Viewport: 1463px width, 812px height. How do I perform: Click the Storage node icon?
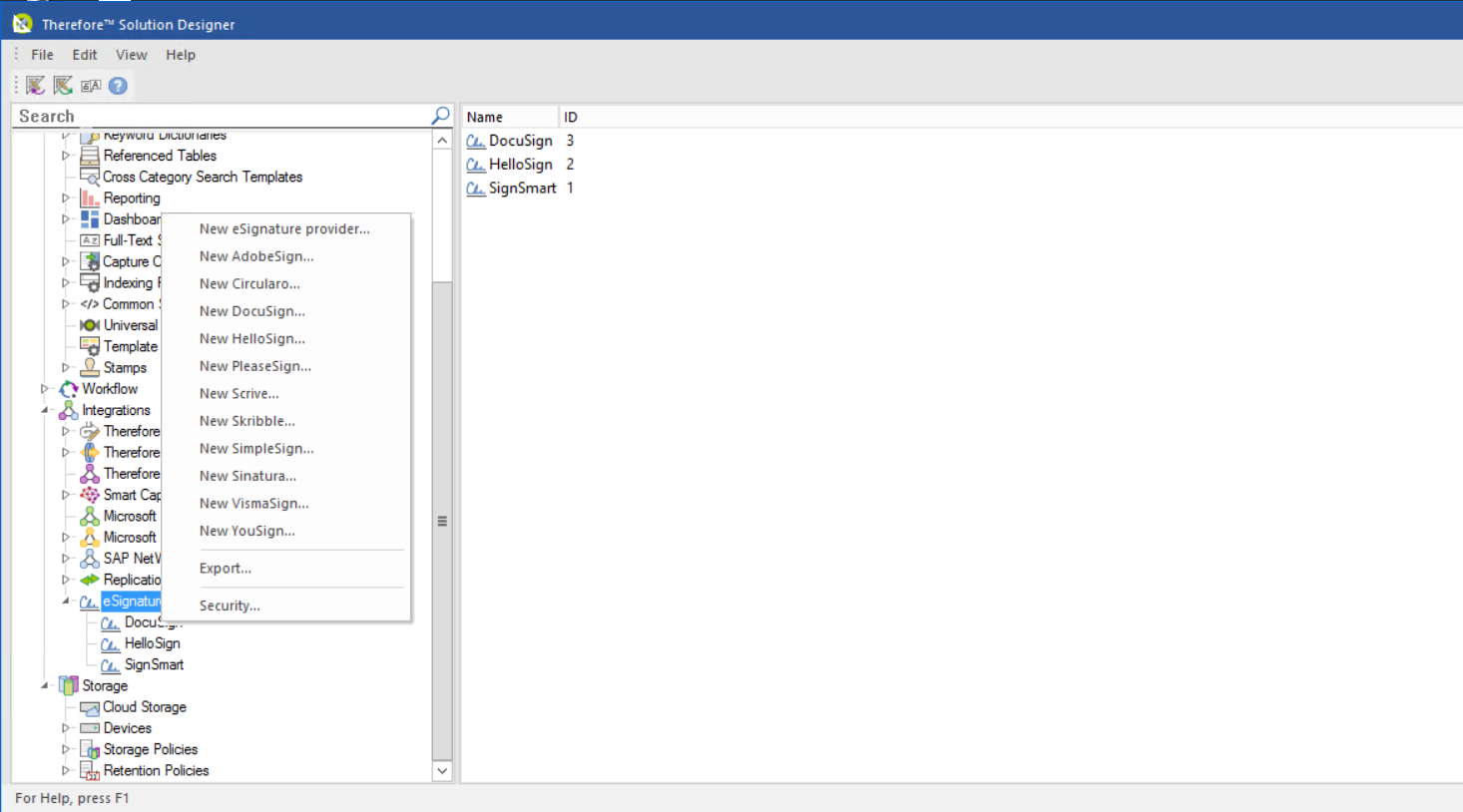[x=69, y=685]
